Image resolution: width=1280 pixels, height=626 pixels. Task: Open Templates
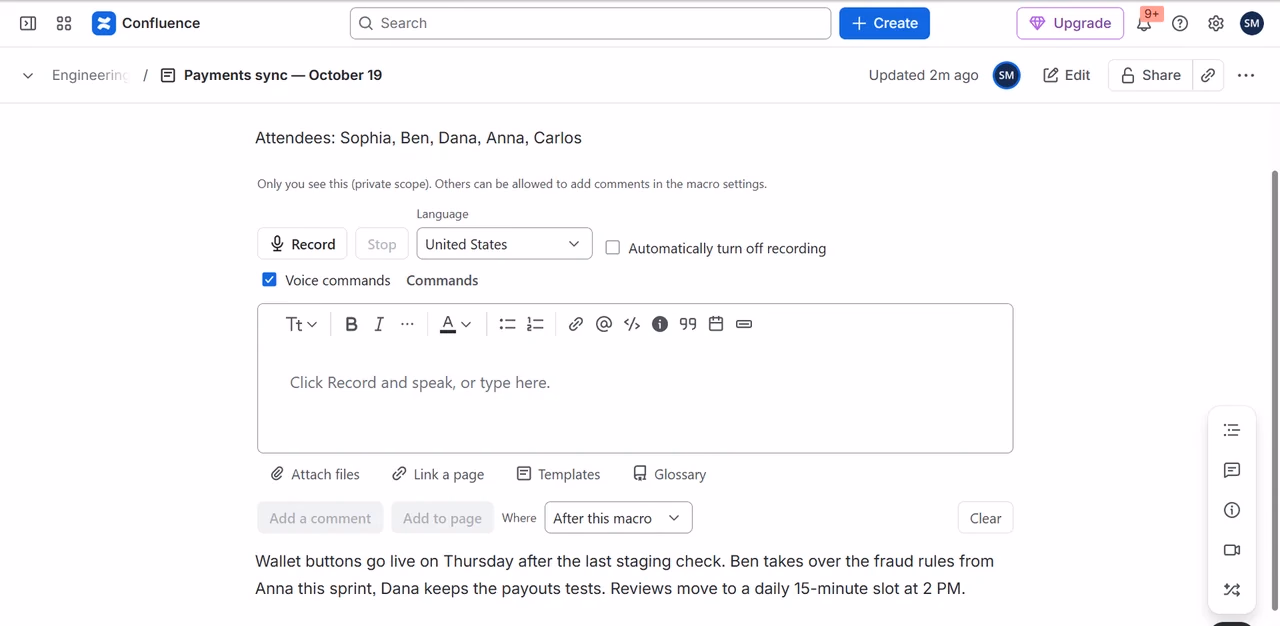pyautogui.click(x=558, y=474)
